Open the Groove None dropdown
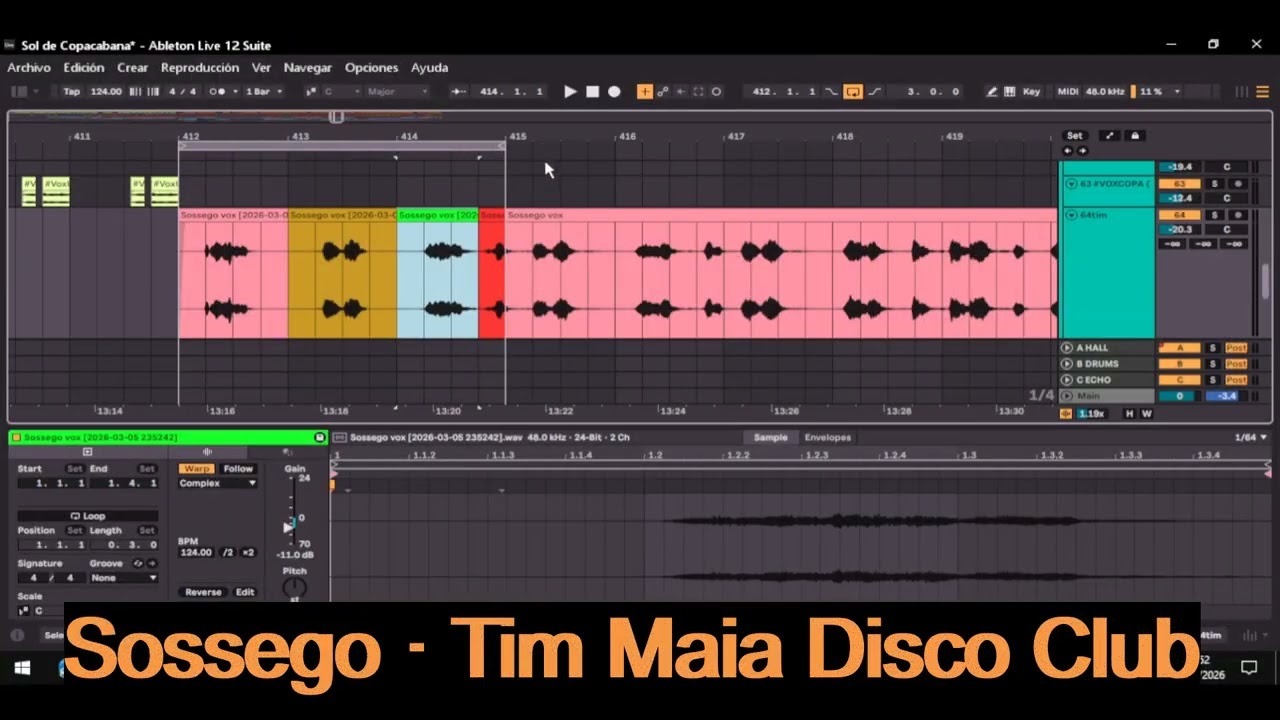Screen dimensions: 1280x720 (123, 578)
